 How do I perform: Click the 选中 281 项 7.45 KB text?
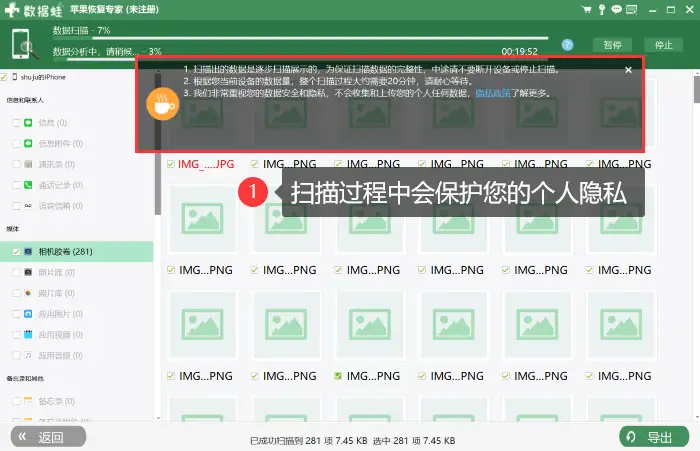[x=414, y=441]
